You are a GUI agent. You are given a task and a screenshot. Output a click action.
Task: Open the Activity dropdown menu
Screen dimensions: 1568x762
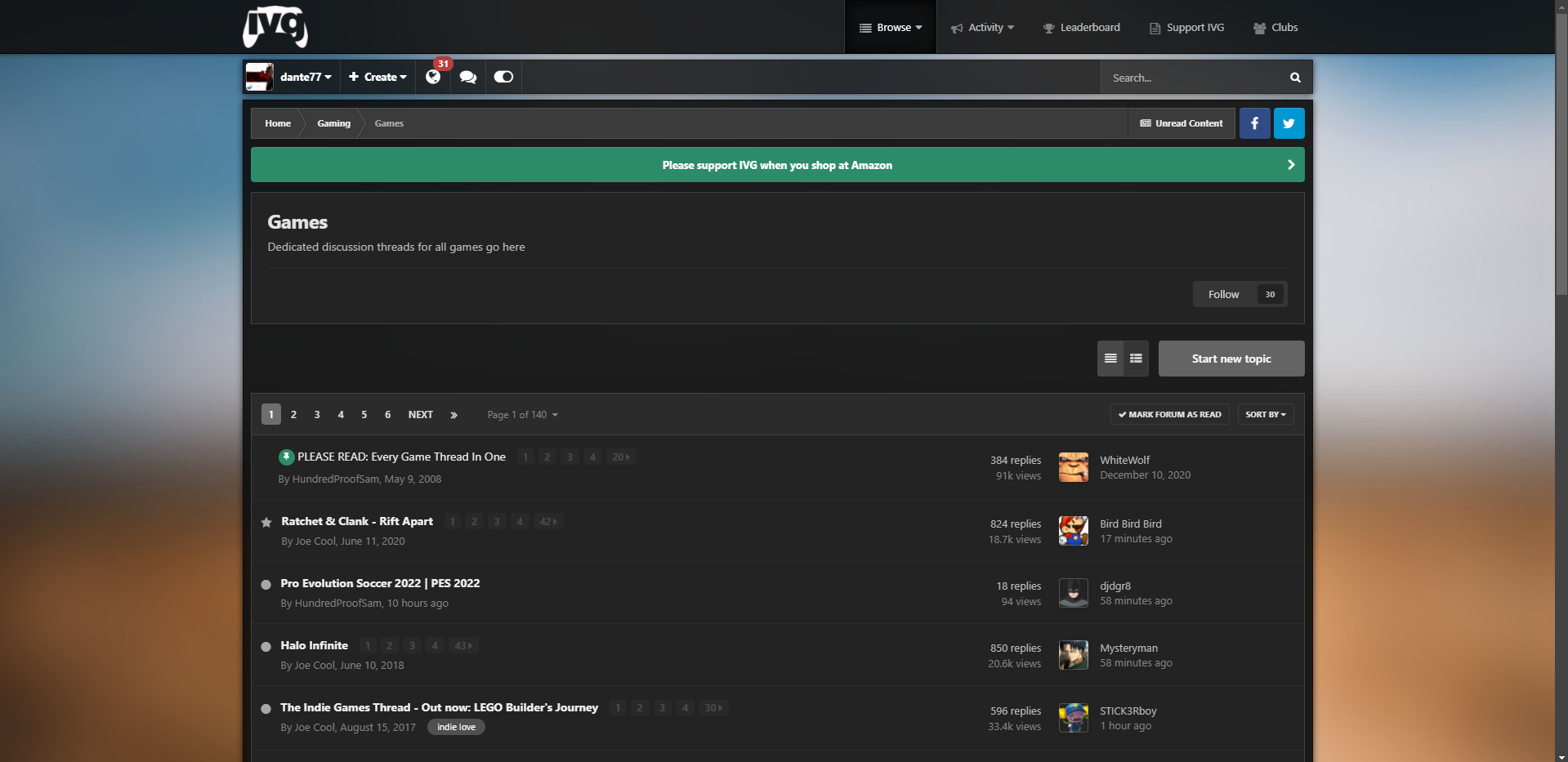coord(983,27)
